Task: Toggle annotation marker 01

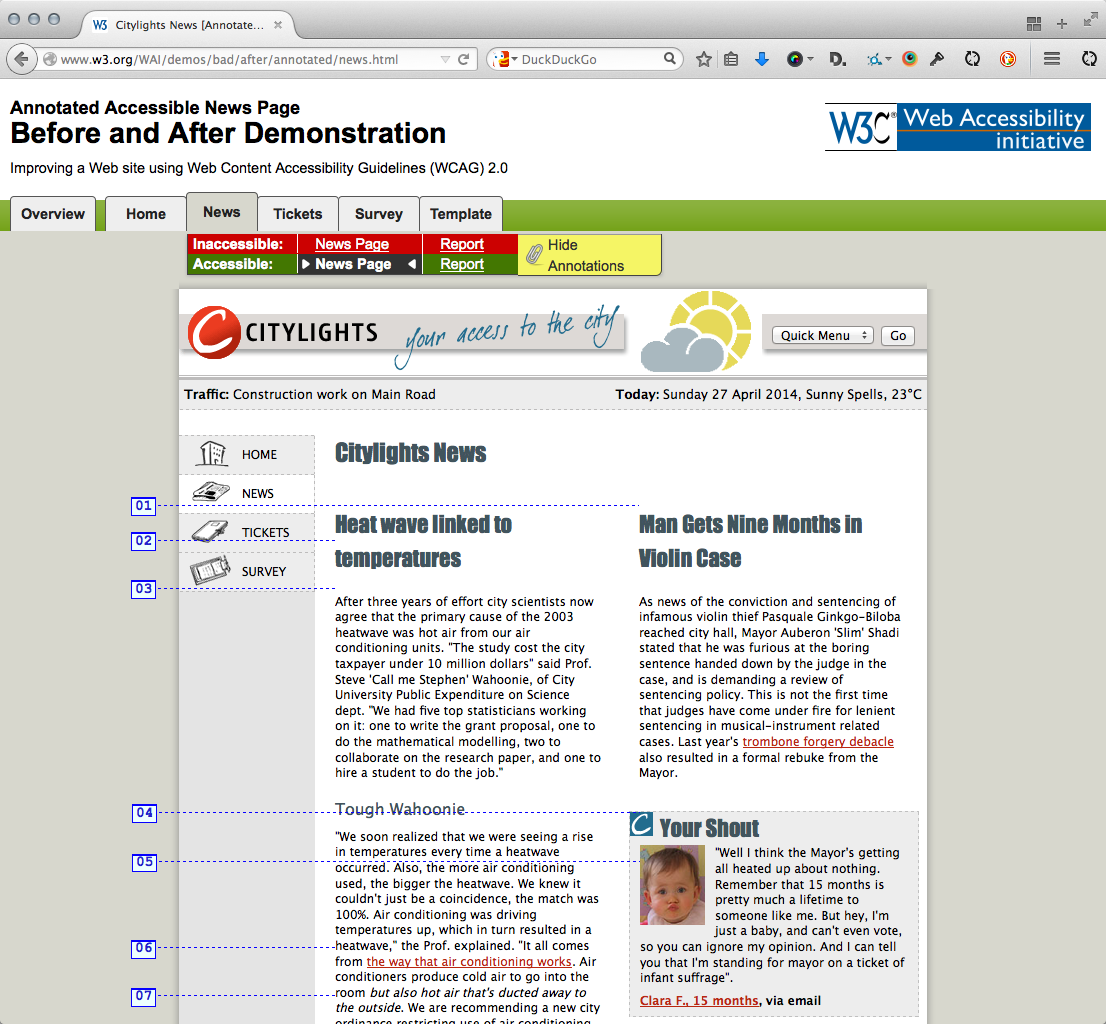Action: click(143, 506)
